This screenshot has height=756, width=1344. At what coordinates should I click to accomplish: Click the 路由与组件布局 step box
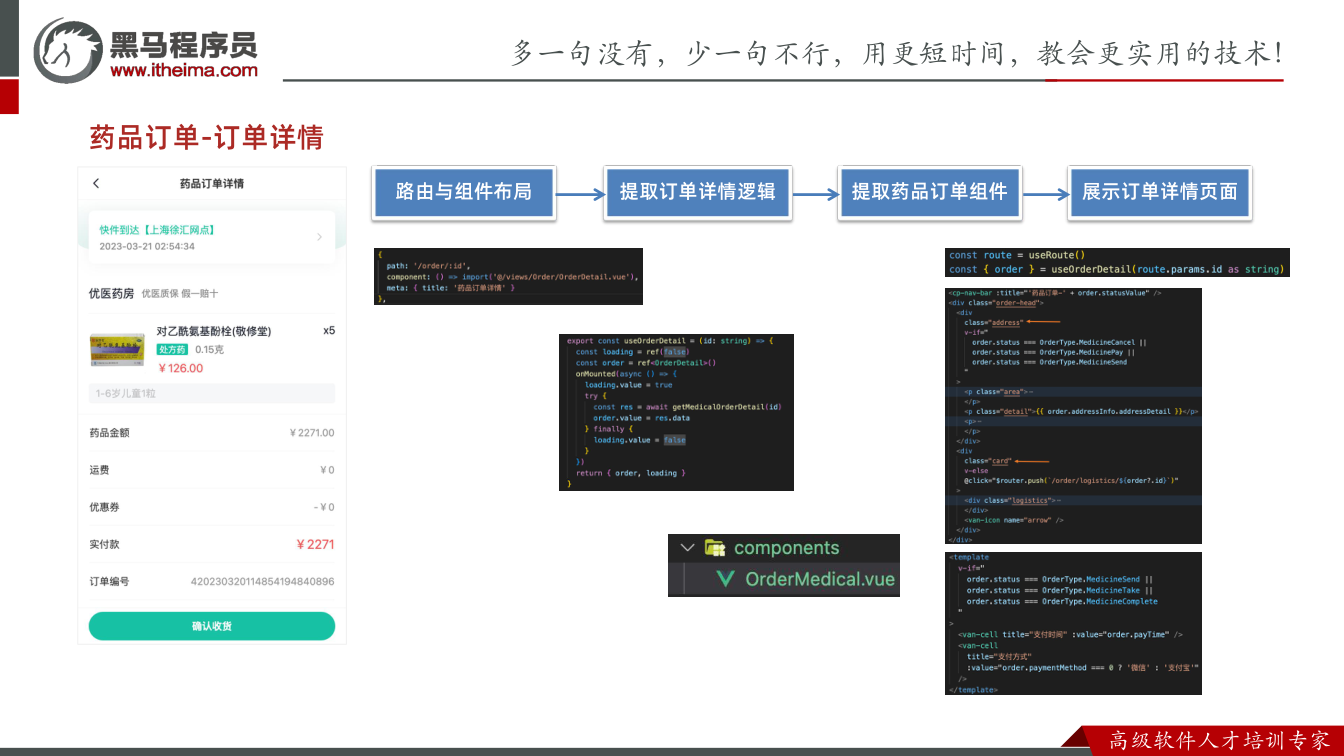[464, 192]
